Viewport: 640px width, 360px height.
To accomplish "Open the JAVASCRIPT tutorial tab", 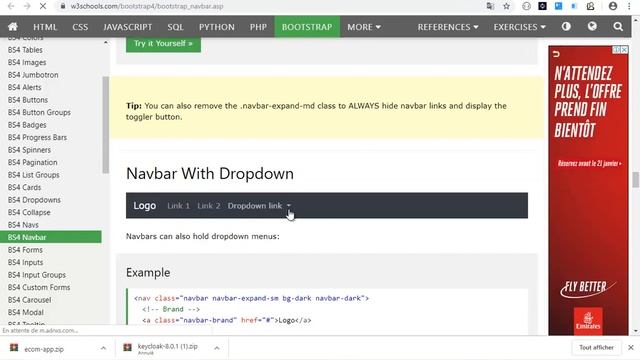I will (127, 27).
